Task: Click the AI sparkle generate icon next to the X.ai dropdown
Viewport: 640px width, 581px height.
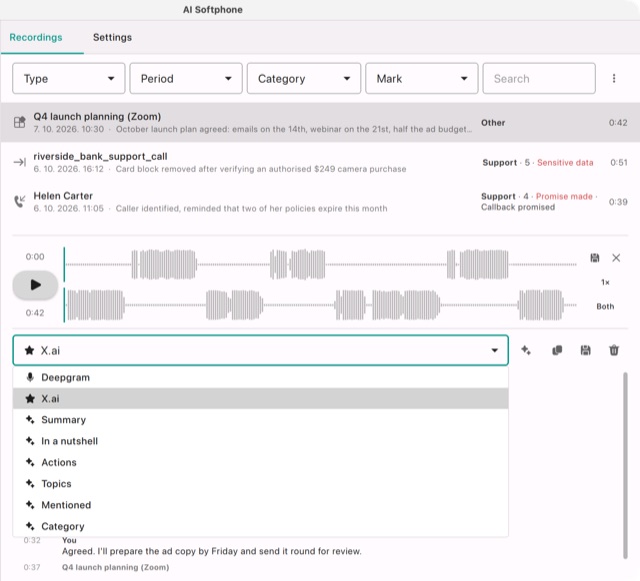Action: pyautogui.click(x=526, y=350)
